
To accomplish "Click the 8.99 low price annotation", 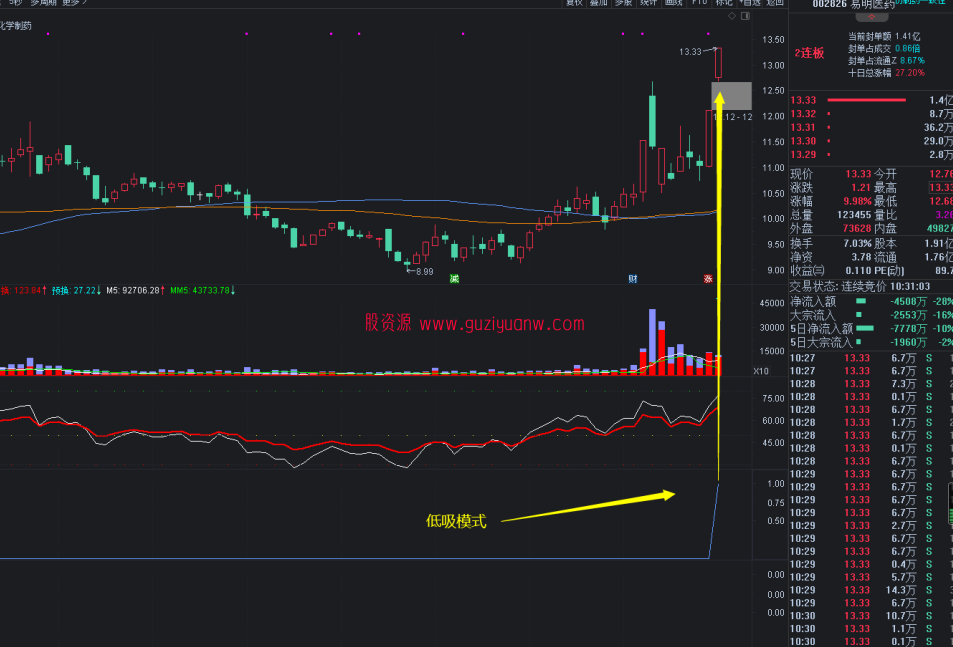I will coord(424,272).
